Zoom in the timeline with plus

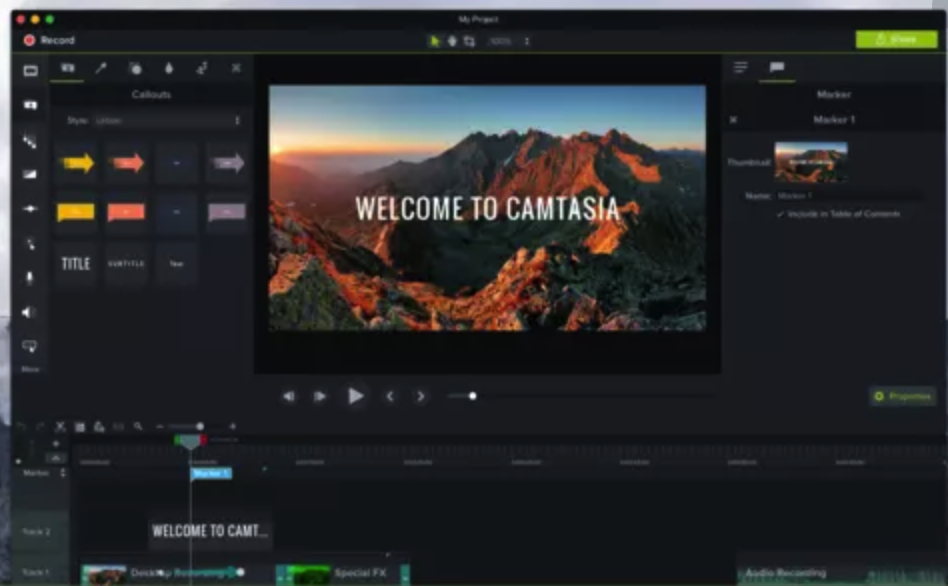click(233, 427)
